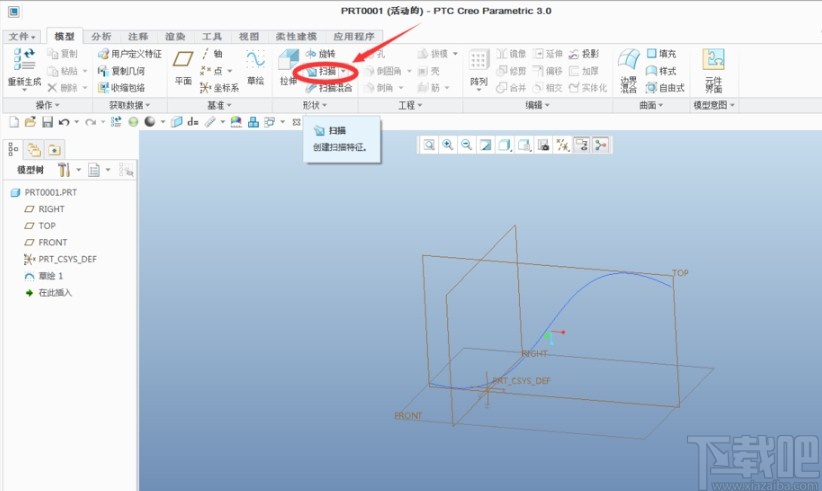Click the 旋转 (Revolve) tool
The image size is (822, 491).
(x=320, y=54)
